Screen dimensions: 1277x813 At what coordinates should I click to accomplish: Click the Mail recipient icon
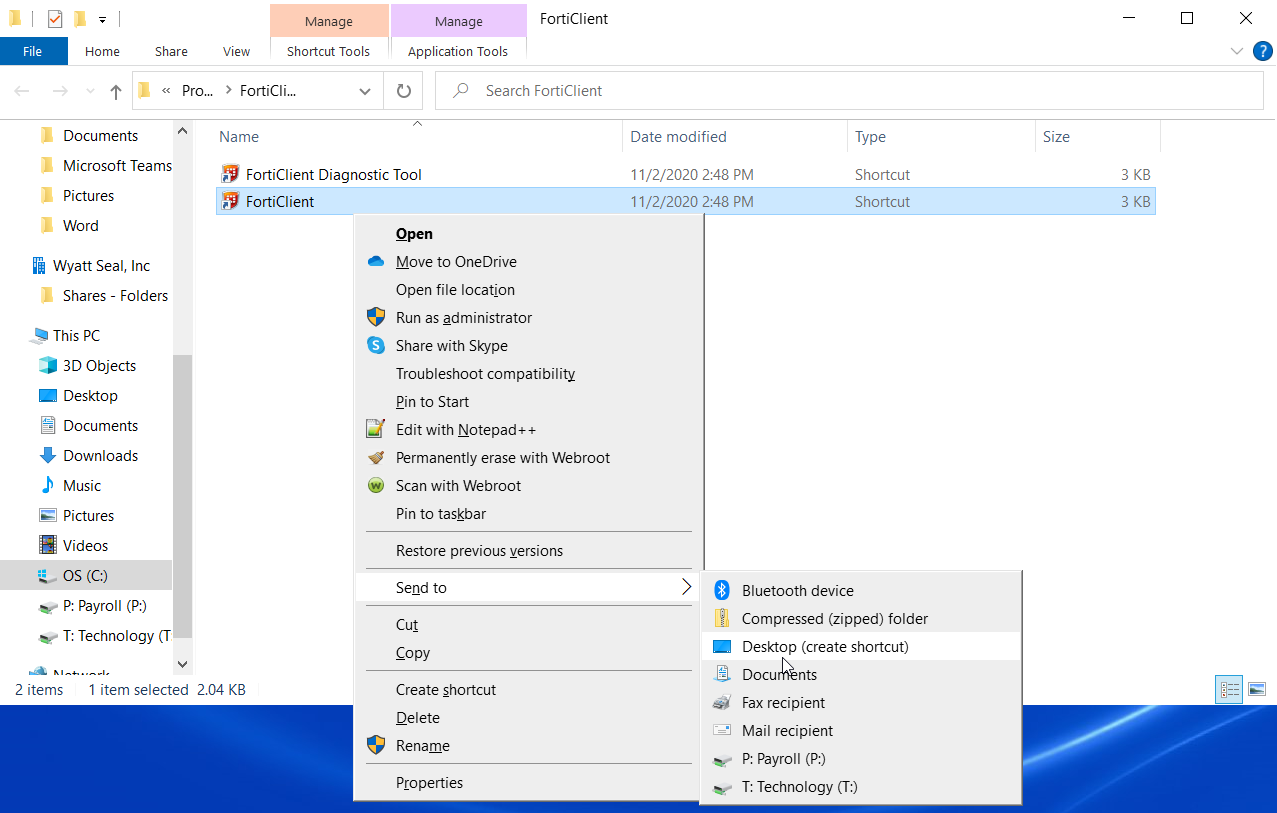(x=722, y=731)
